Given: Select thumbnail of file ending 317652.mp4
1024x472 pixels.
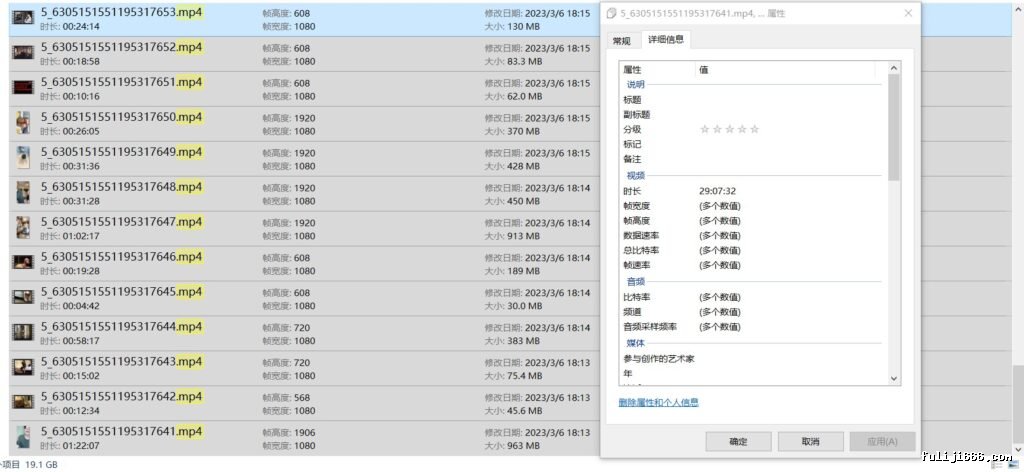Looking at the screenshot, I should 23,53.
